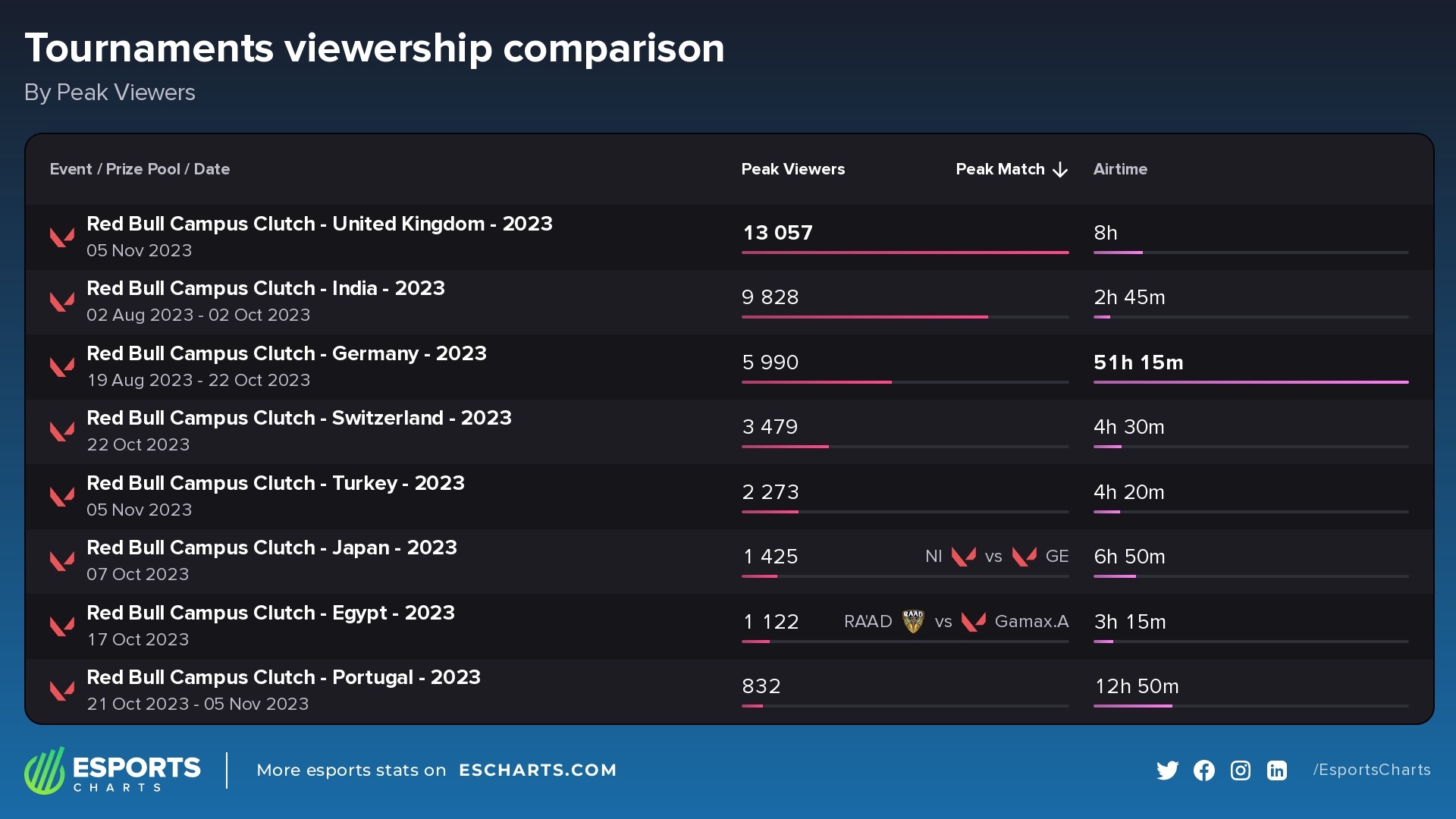Viewport: 1456px width, 819px height.
Task: Click the 4h 20m airtime value
Action: [x=1129, y=492]
